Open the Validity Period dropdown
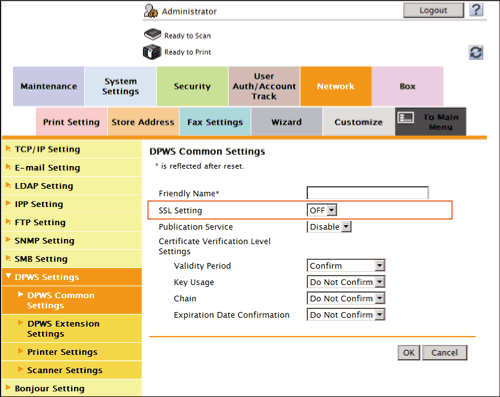This screenshot has width=500, height=397. coord(346,266)
